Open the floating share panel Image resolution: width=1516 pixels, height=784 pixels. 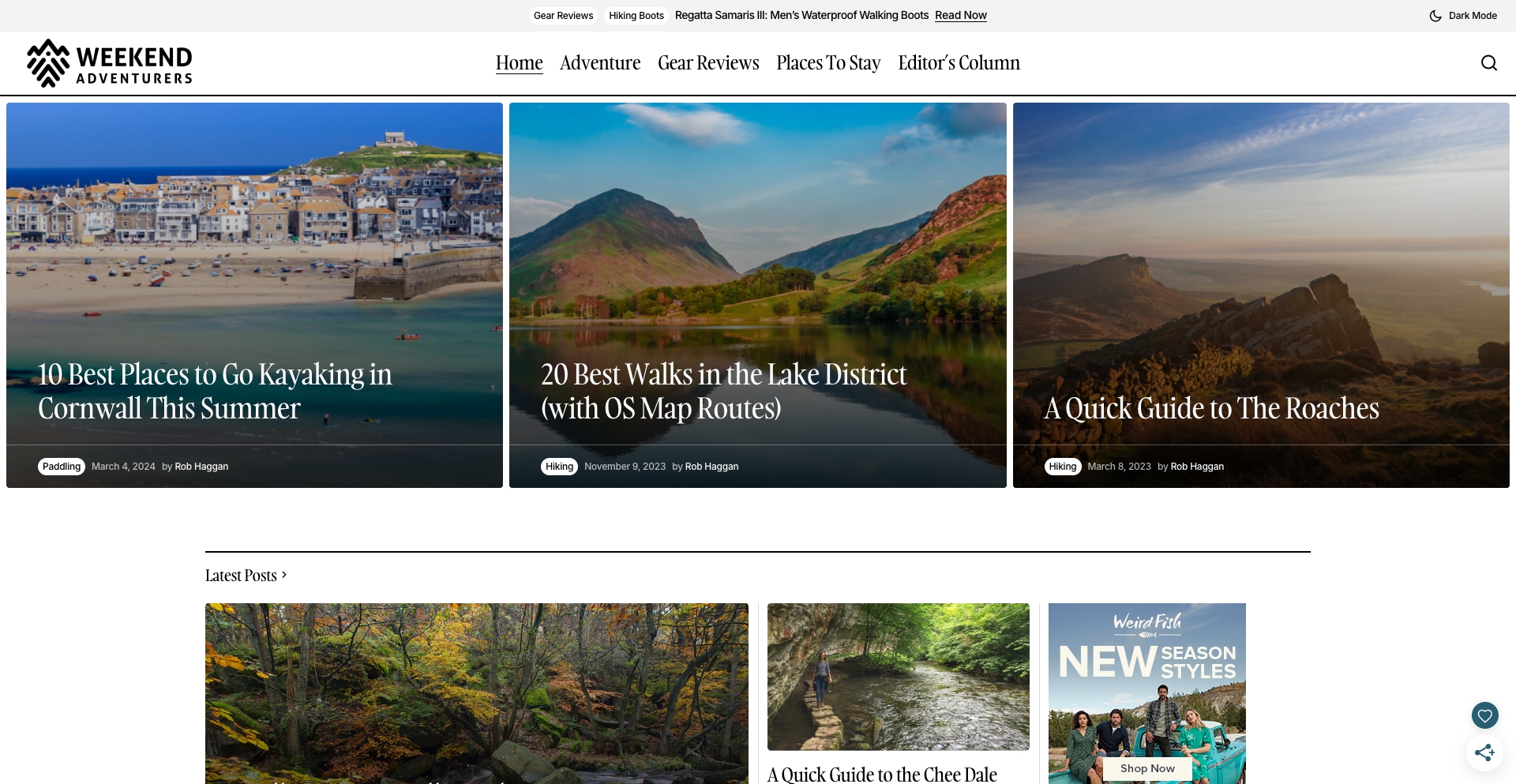pyautogui.click(x=1485, y=753)
